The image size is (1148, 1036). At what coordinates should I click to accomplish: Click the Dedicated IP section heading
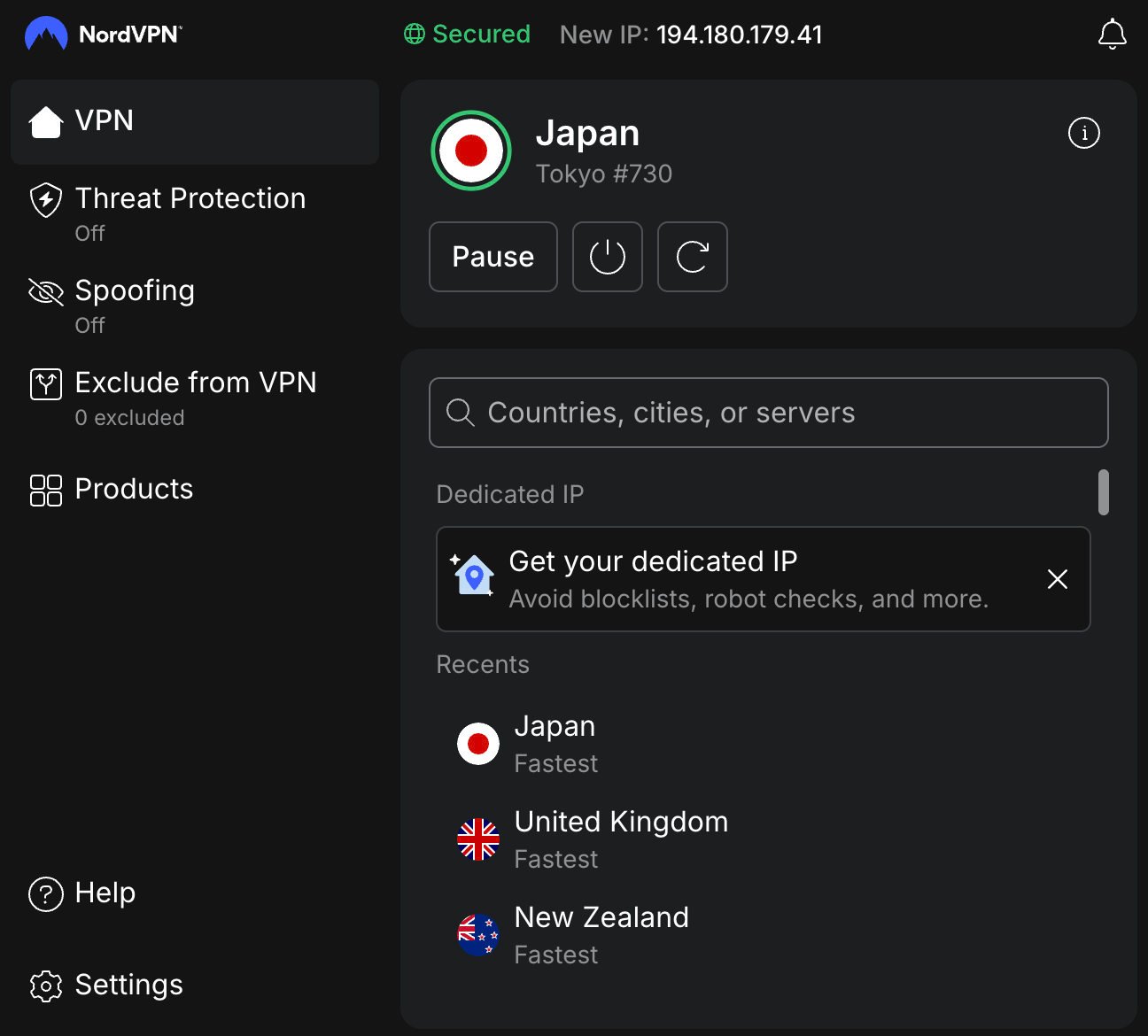point(510,494)
